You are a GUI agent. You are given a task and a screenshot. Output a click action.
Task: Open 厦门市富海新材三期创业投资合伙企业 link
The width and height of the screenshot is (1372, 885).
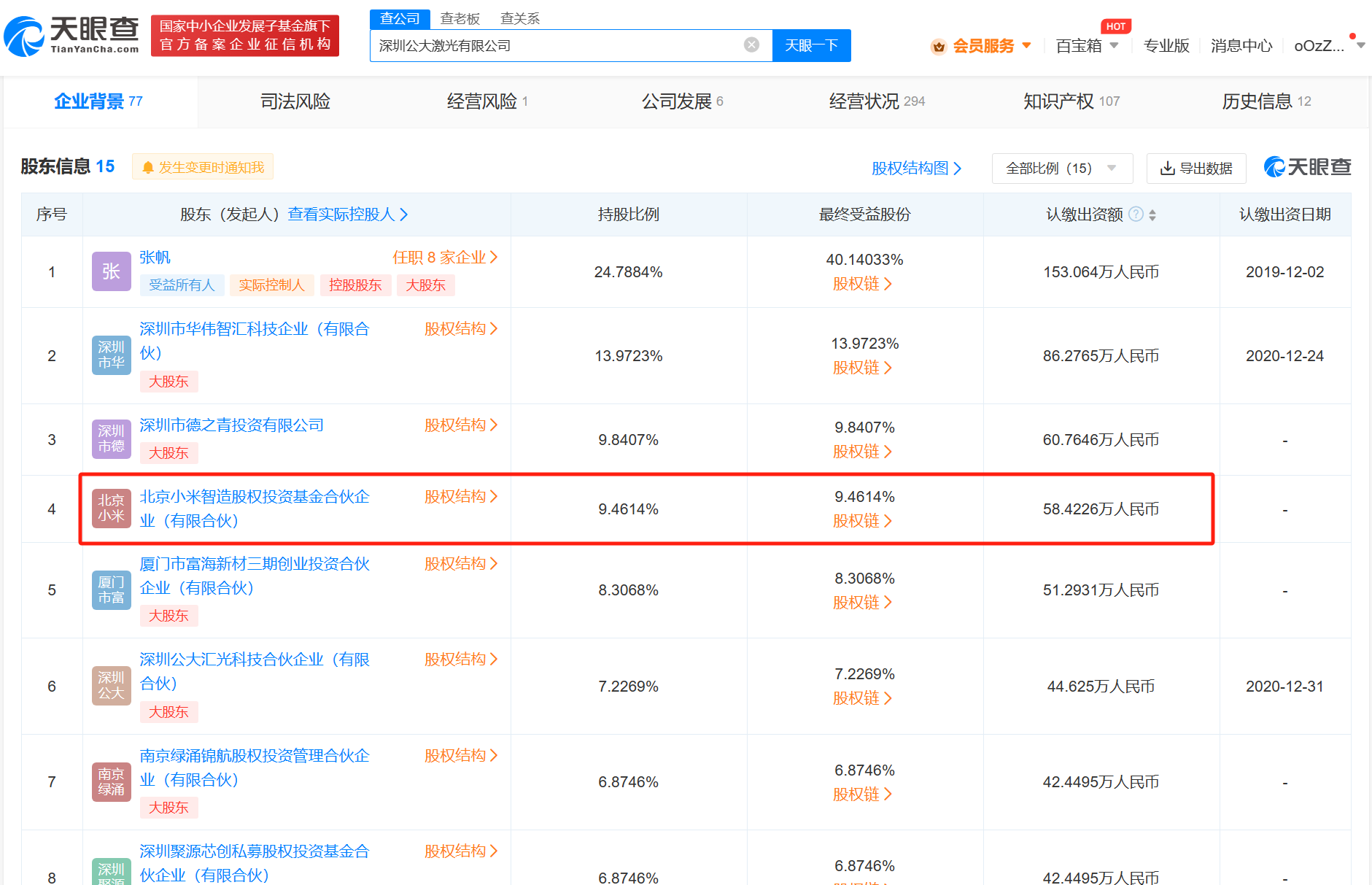[255, 576]
